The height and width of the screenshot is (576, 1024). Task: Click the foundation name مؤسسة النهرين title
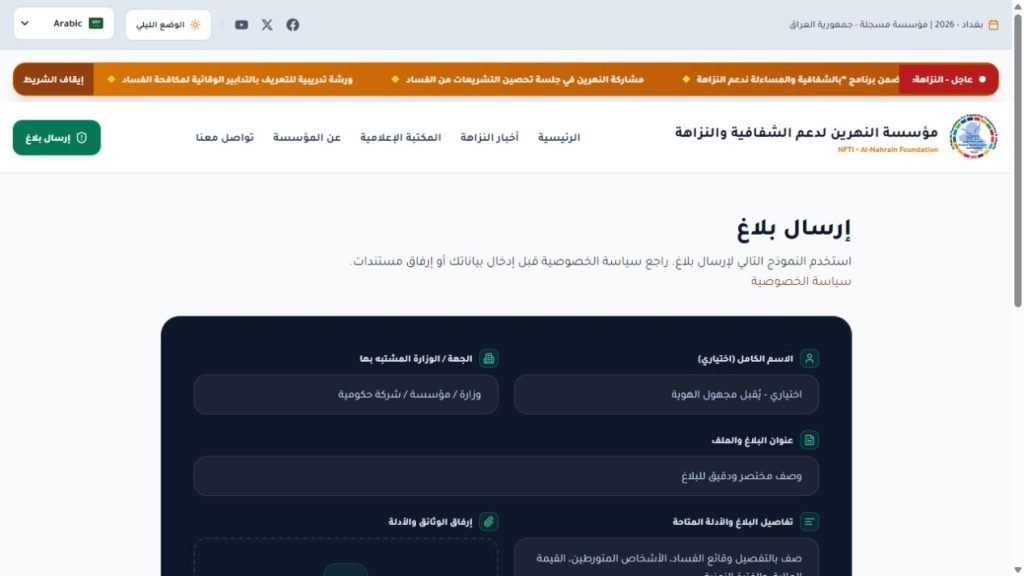(x=806, y=133)
